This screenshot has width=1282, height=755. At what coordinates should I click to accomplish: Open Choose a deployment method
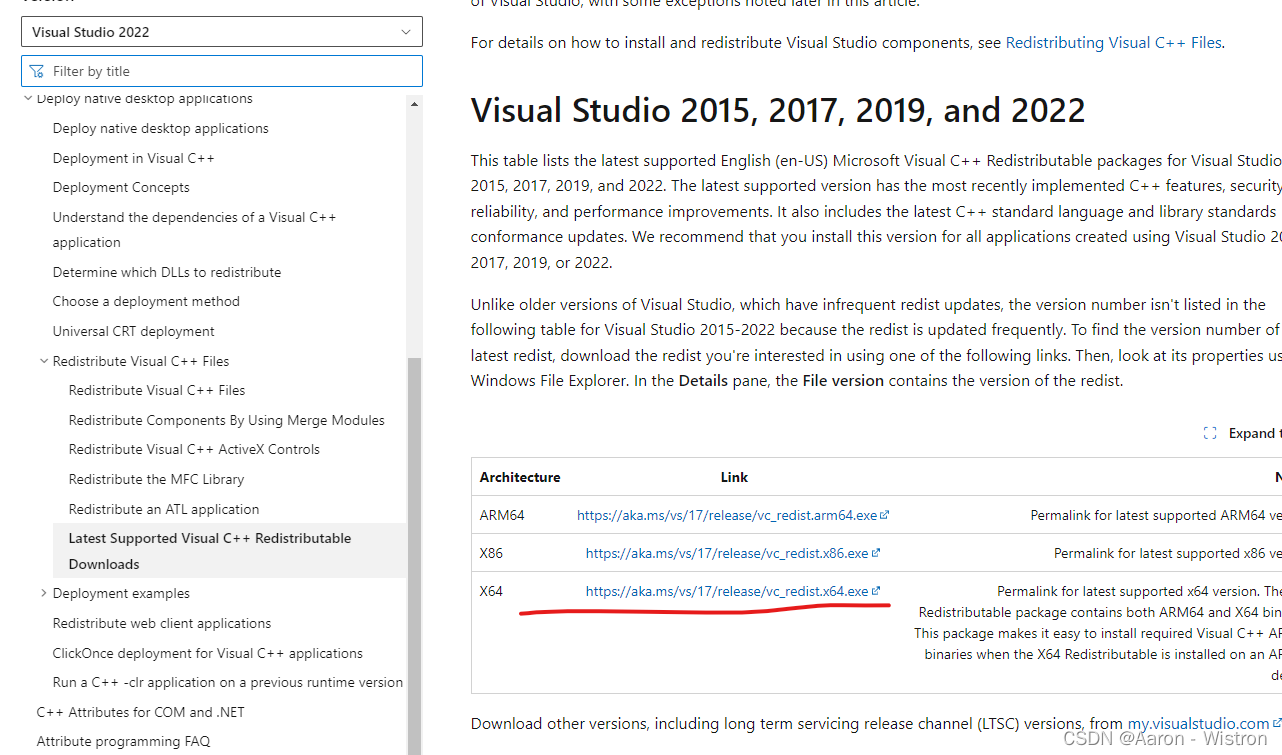pyautogui.click(x=146, y=301)
